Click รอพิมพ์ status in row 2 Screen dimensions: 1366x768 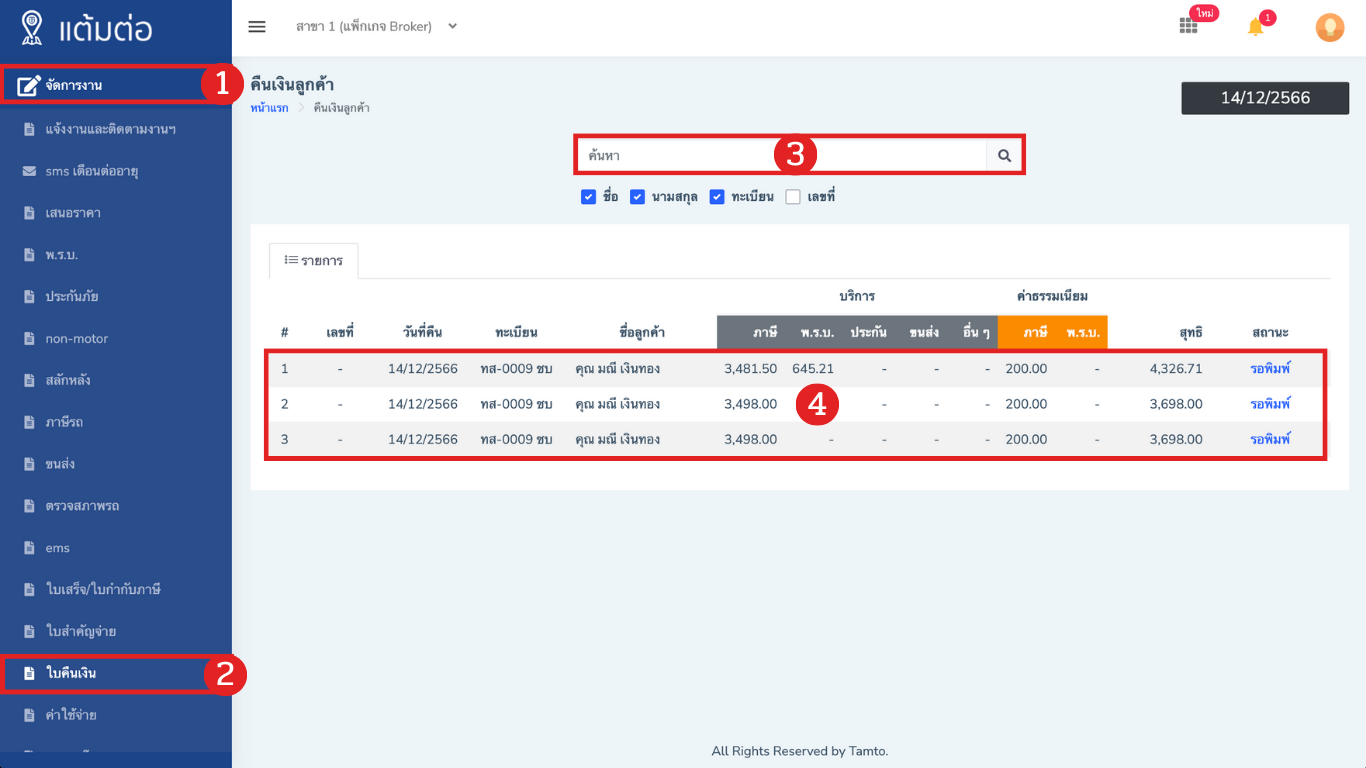pyautogui.click(x=1270, y=404)
